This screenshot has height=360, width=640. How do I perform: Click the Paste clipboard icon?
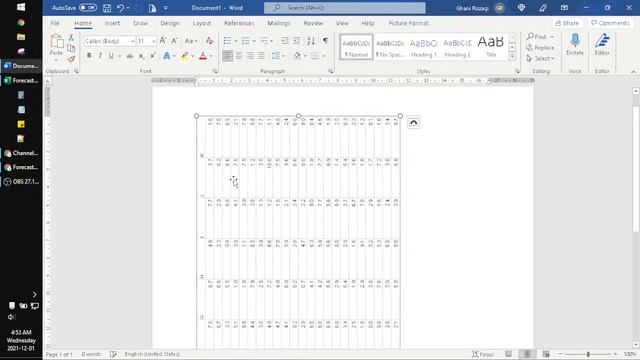click(56, 41)
